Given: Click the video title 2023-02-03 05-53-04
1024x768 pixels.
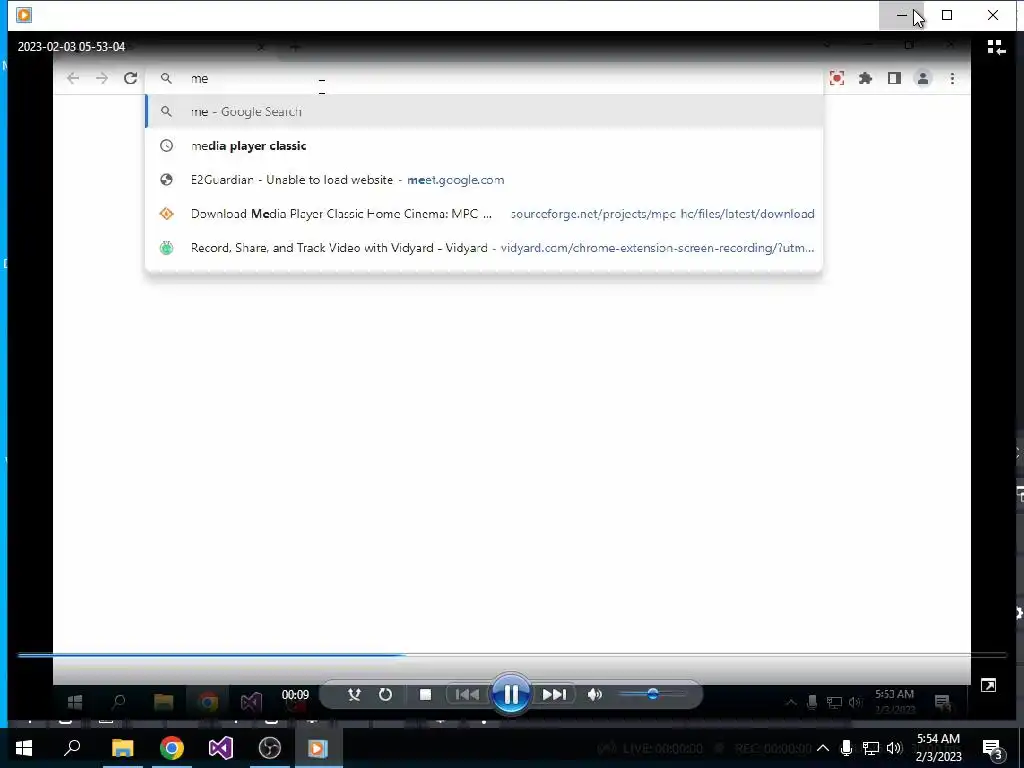Looking at the screenshot, I should [71, 46].
